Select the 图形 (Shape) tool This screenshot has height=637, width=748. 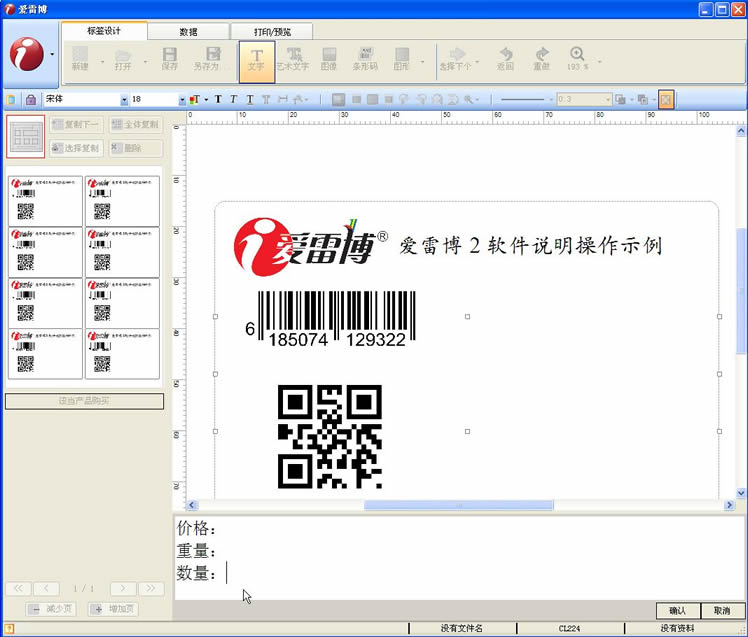(402, 59)
